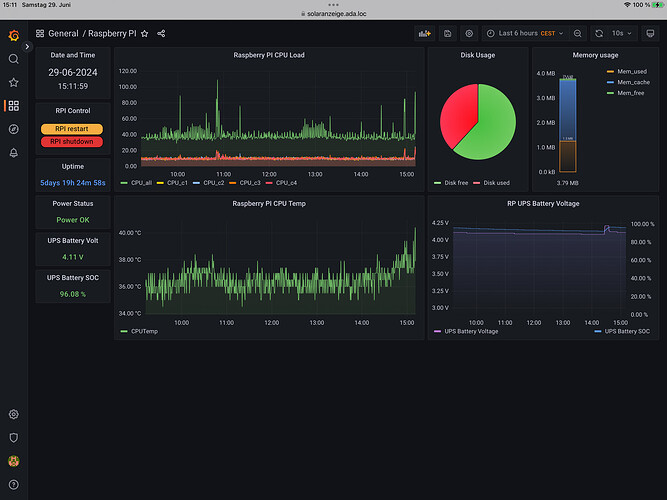Open the Dashboards grid icon in sidebar
The height and width of the screenshot is (500, 667).
click(14, 106)
